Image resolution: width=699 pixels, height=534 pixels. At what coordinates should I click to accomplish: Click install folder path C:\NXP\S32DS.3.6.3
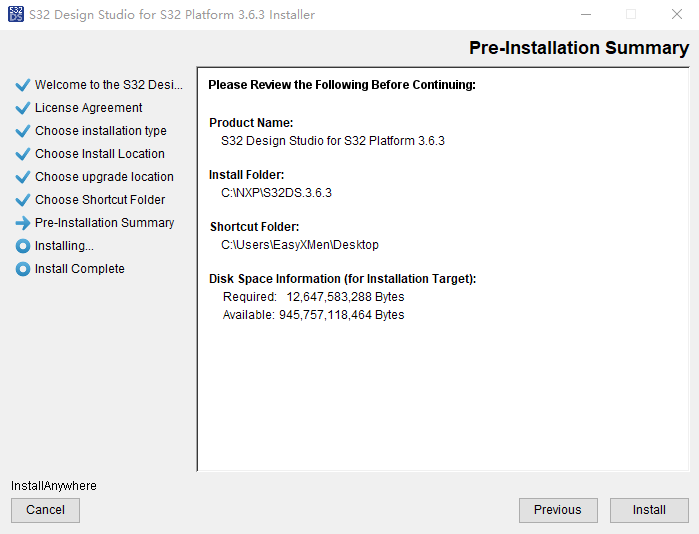point(276,193)
